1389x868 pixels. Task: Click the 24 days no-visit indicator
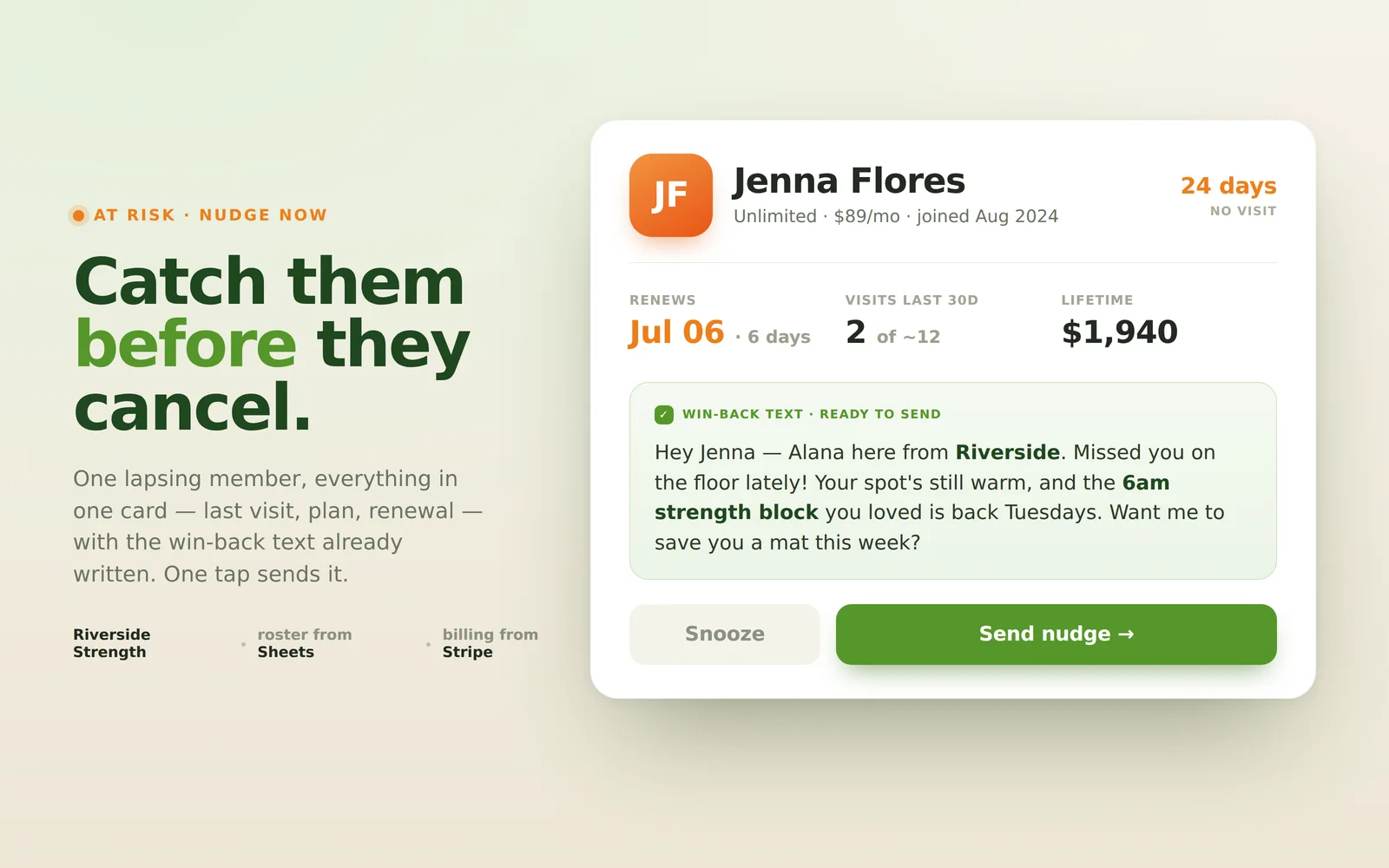[1228, 195]
